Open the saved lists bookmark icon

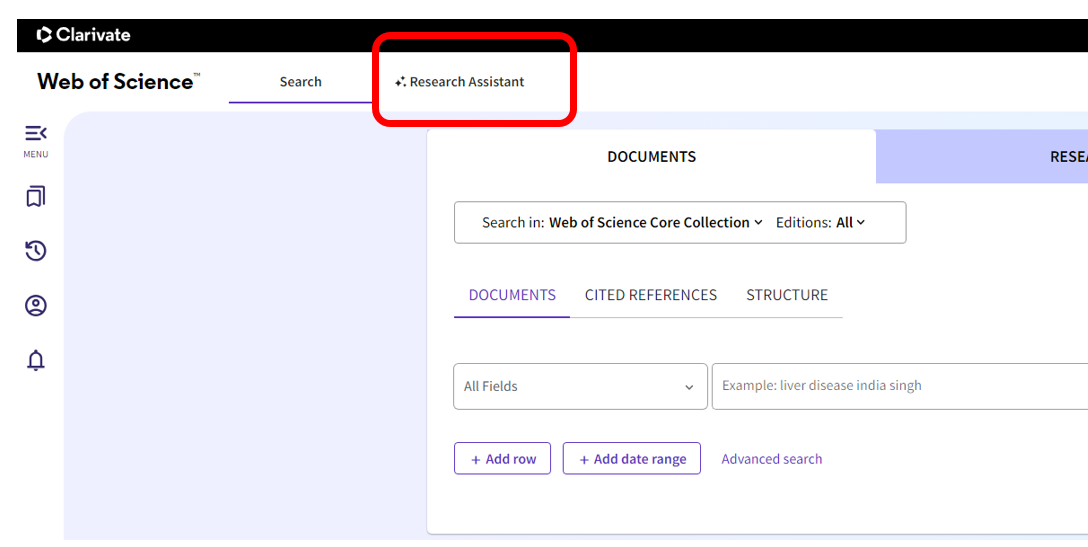(x=35, y=196)
